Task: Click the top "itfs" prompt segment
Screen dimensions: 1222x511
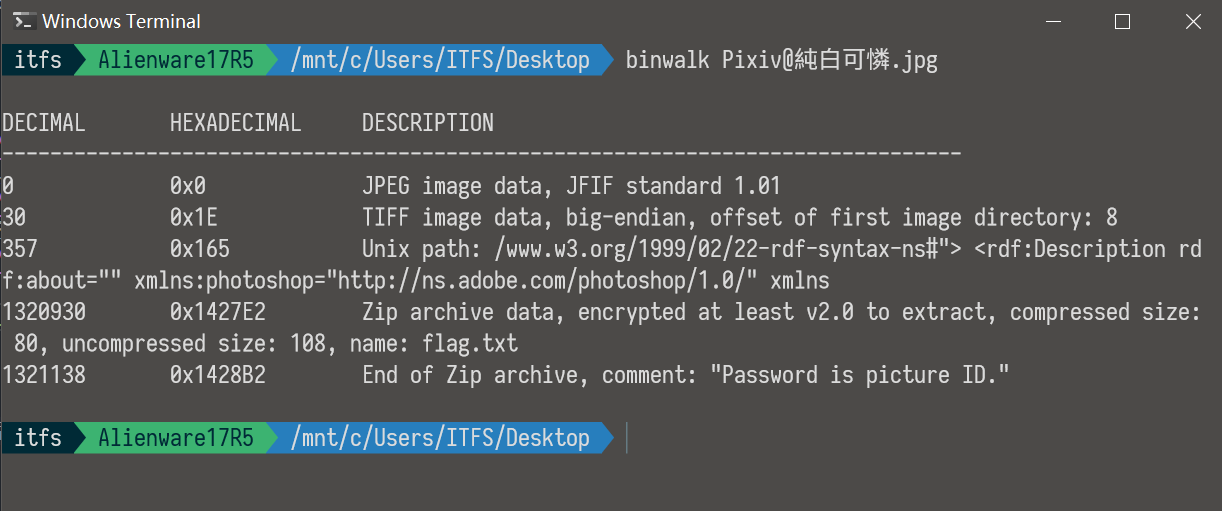Action: point(38,60)
